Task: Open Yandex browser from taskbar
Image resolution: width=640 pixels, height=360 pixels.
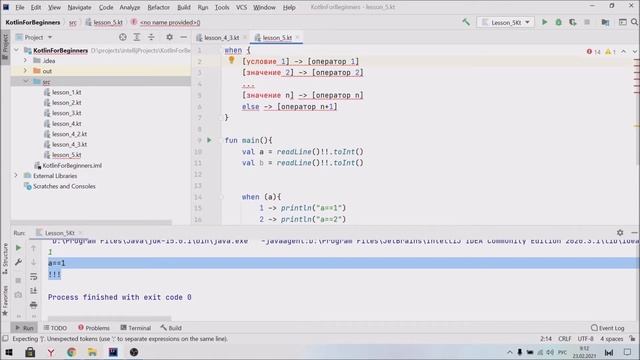Action: [x=51, y=352]
